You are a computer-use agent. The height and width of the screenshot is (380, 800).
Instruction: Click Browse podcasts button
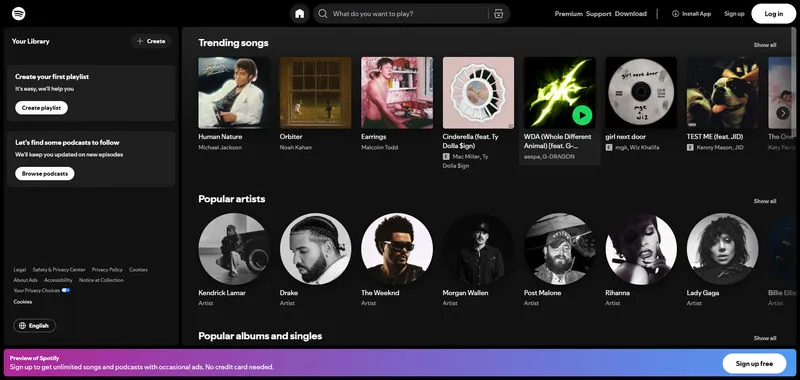44,173
